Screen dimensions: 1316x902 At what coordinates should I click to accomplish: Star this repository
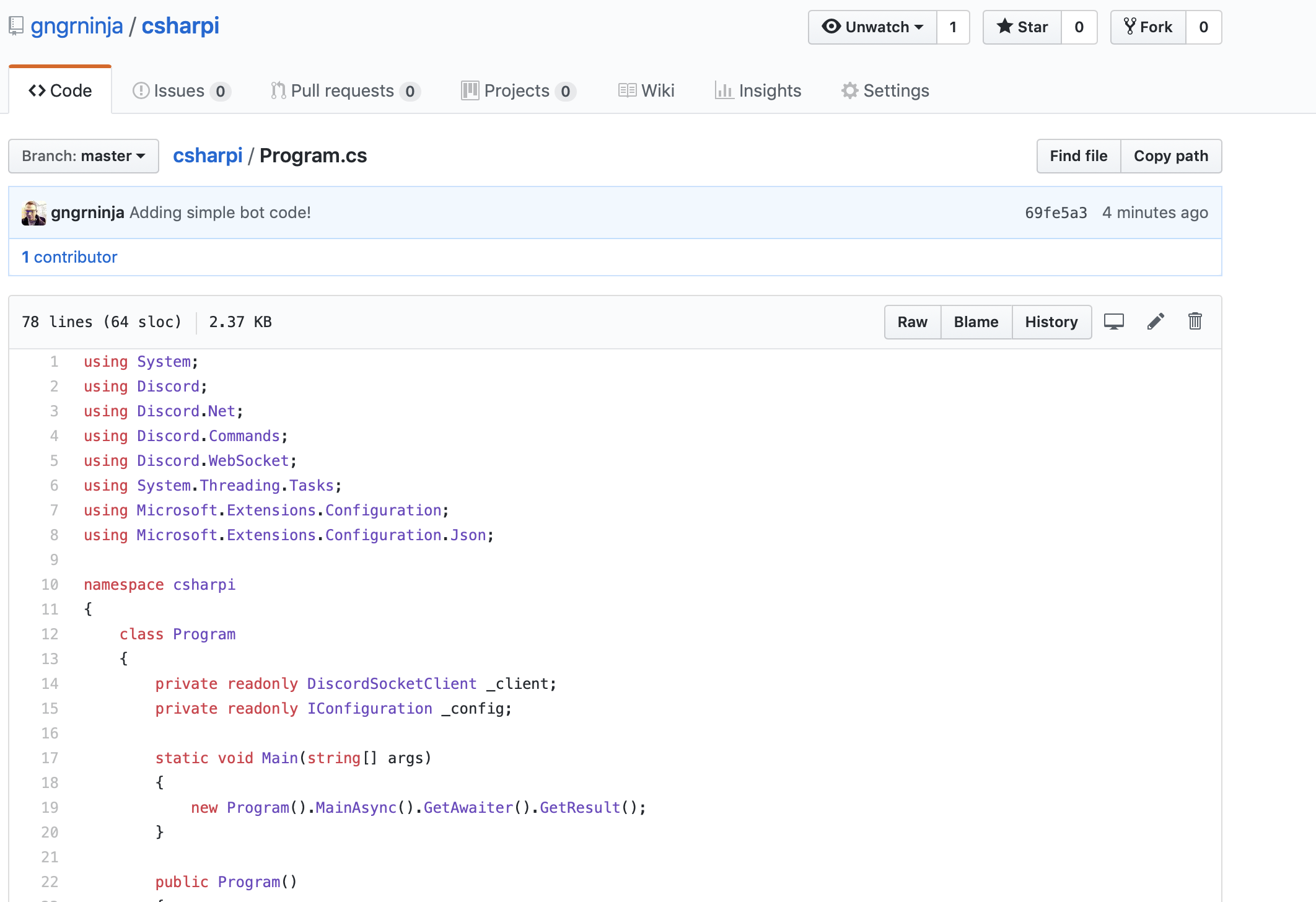click(x=1022, y=27)
